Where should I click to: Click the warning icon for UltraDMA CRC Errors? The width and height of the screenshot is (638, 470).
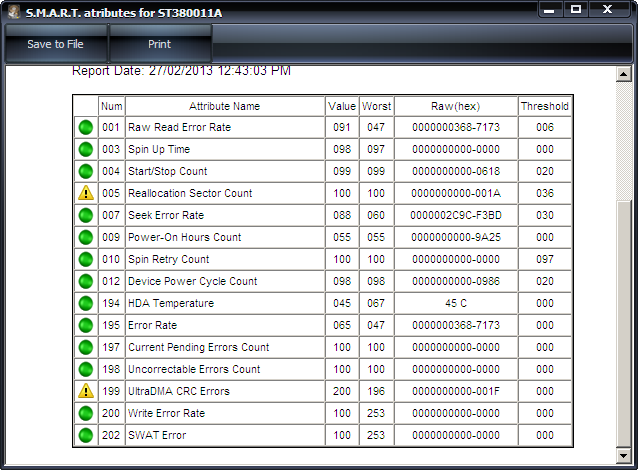[86, 391]
